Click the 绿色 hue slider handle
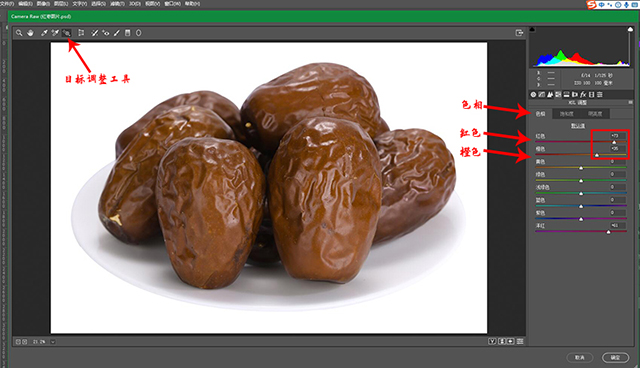The image size is (640, 368). pyautogui.click(x=581, y=180)
